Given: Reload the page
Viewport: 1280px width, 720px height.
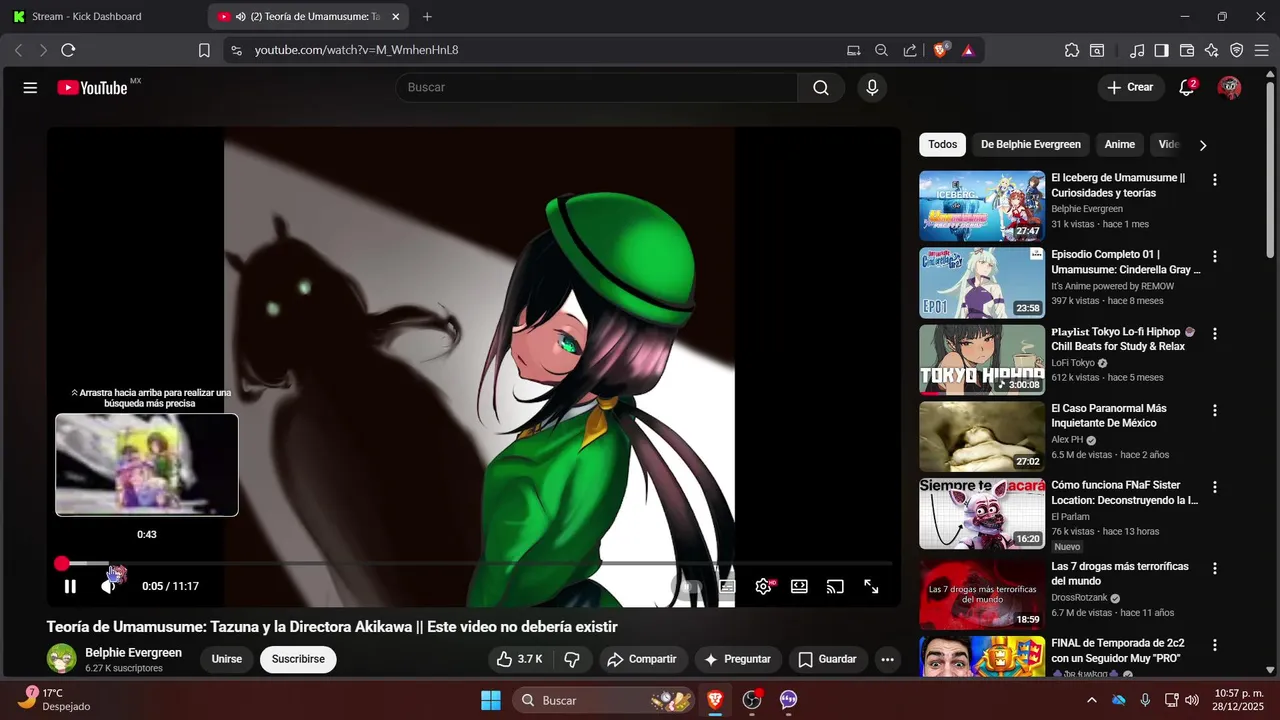Looking at the screenshot, I should coord(68,50).
